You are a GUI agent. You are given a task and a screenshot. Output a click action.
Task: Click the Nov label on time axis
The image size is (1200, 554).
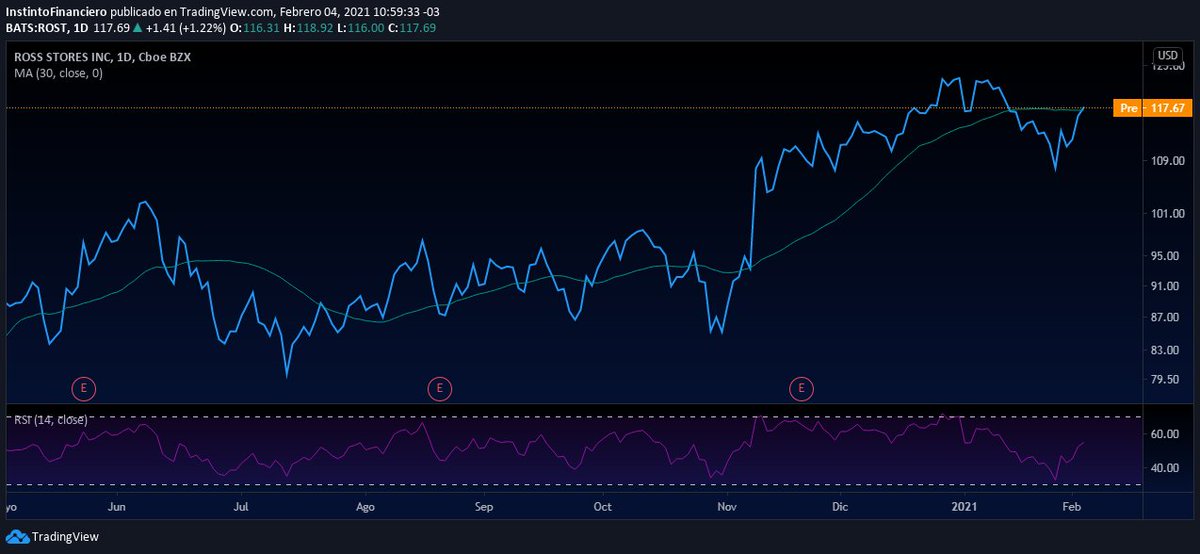[x=727, y=507]
